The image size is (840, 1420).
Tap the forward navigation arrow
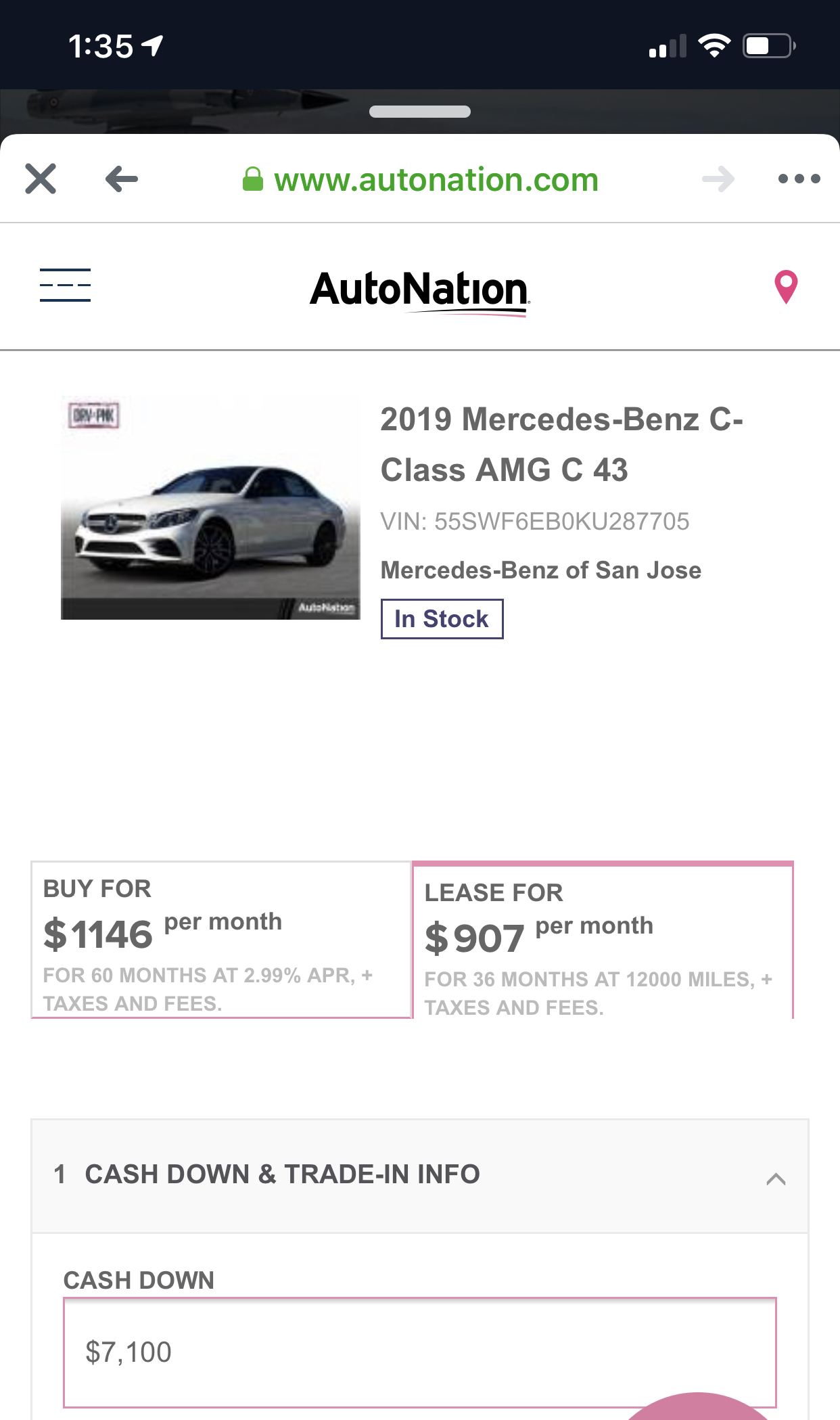point(718,179)
